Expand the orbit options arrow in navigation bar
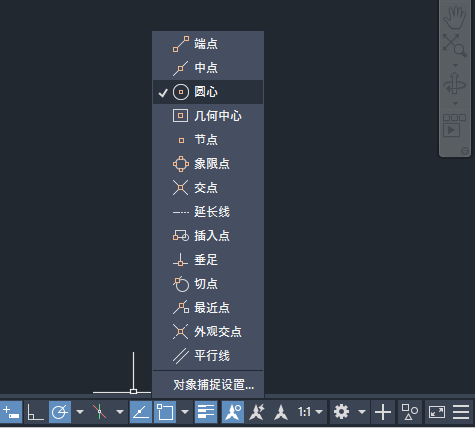Viewport: 475px width, 428px height. (x=455, y=103)
